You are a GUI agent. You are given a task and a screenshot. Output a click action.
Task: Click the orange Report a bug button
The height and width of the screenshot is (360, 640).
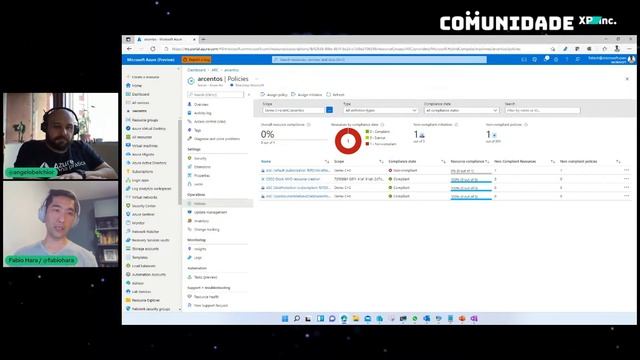[196, 60]
